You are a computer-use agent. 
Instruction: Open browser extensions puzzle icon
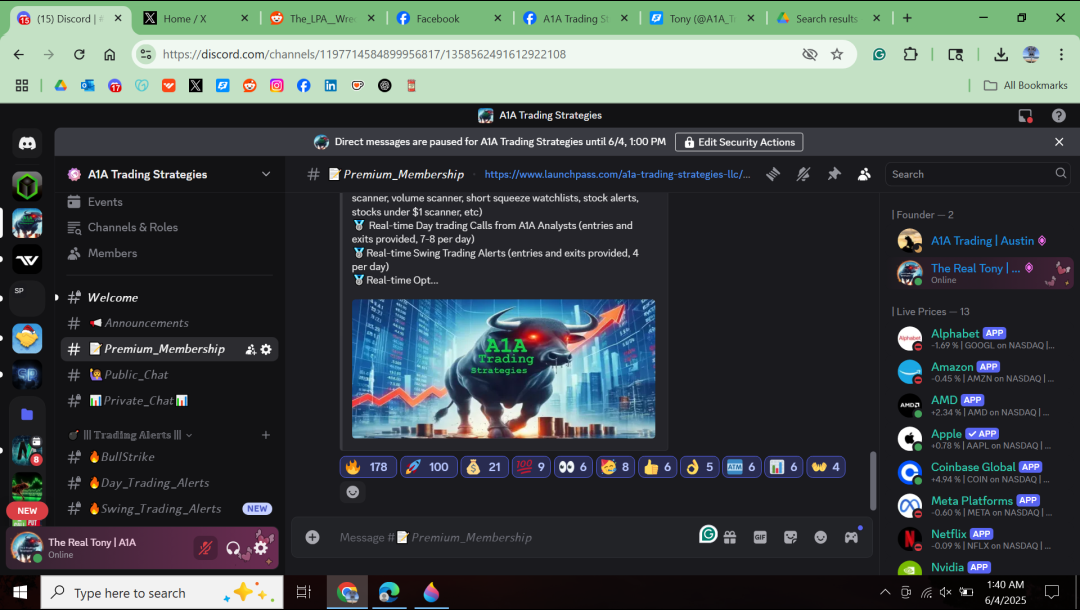tap(911, 54)
